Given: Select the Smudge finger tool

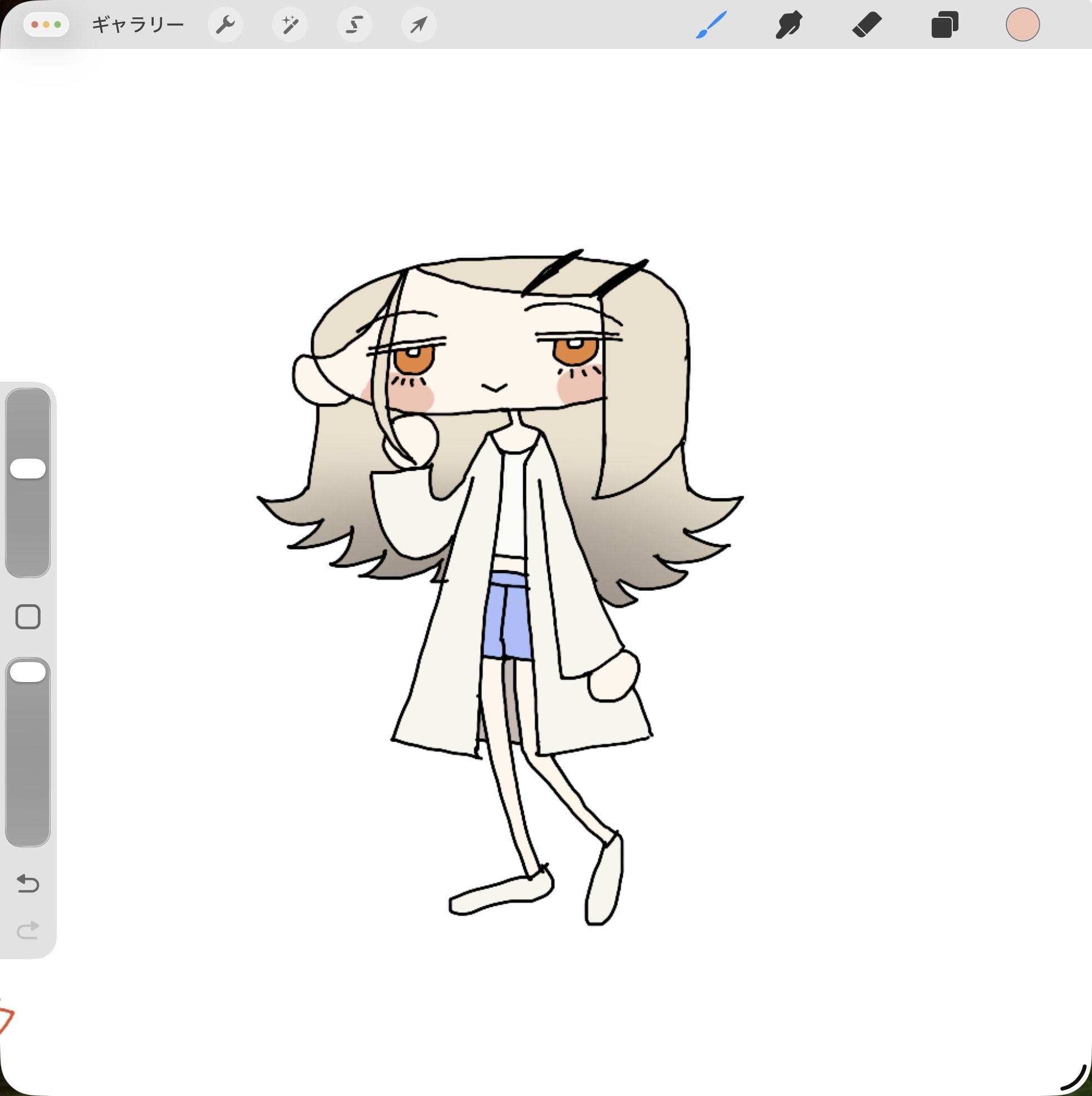Looking at the screenshot, I should tap(789, 25).
